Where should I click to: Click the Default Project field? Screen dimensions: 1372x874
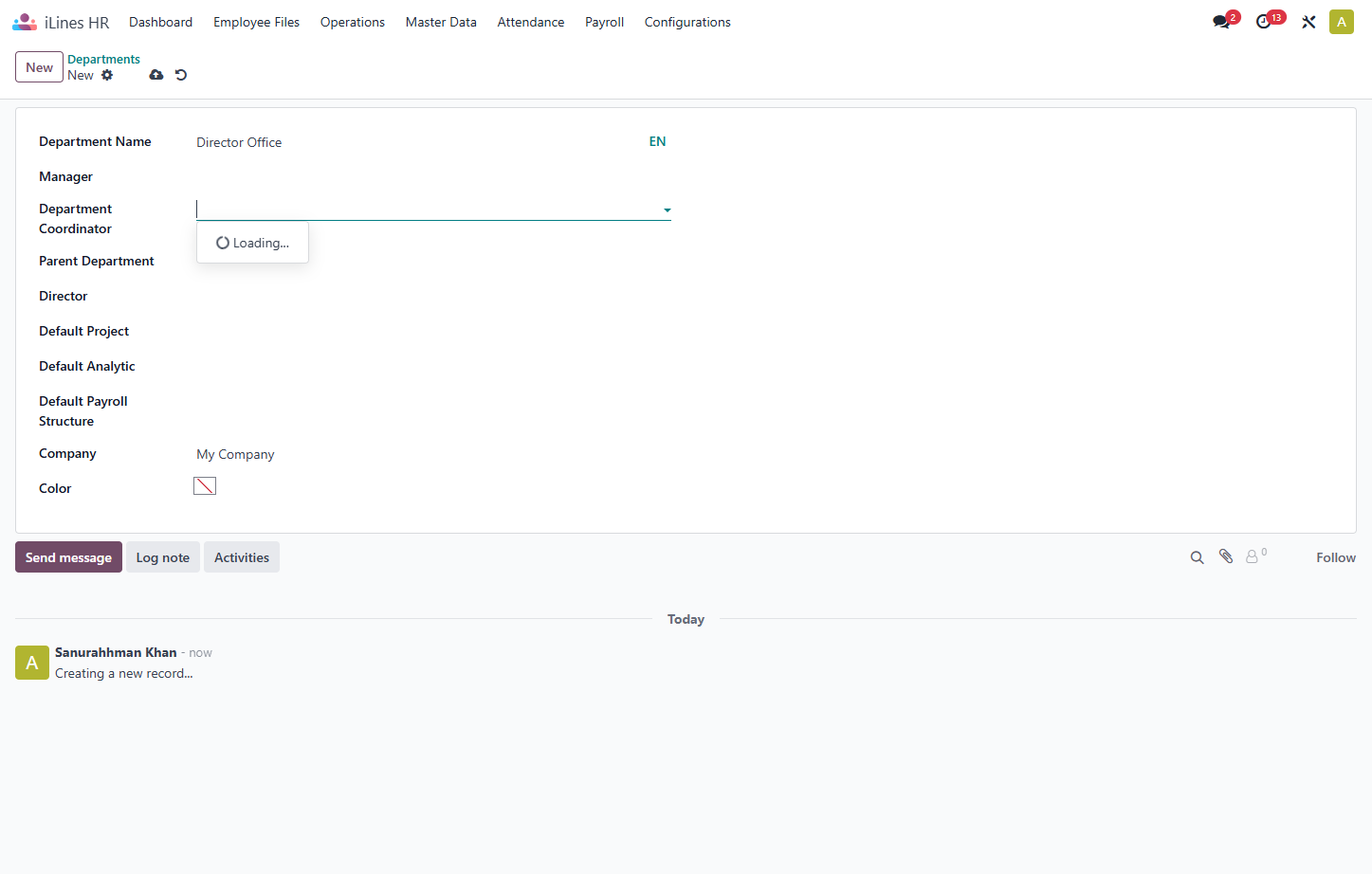coord(433,331)
